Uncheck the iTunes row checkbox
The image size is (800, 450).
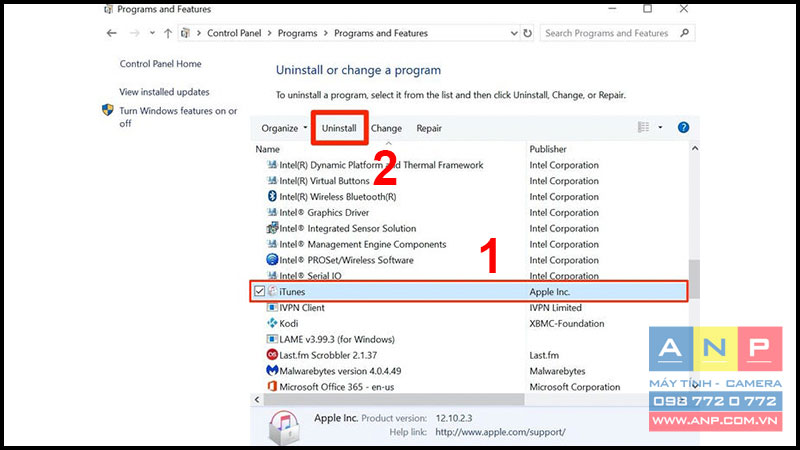coord(259,291)
